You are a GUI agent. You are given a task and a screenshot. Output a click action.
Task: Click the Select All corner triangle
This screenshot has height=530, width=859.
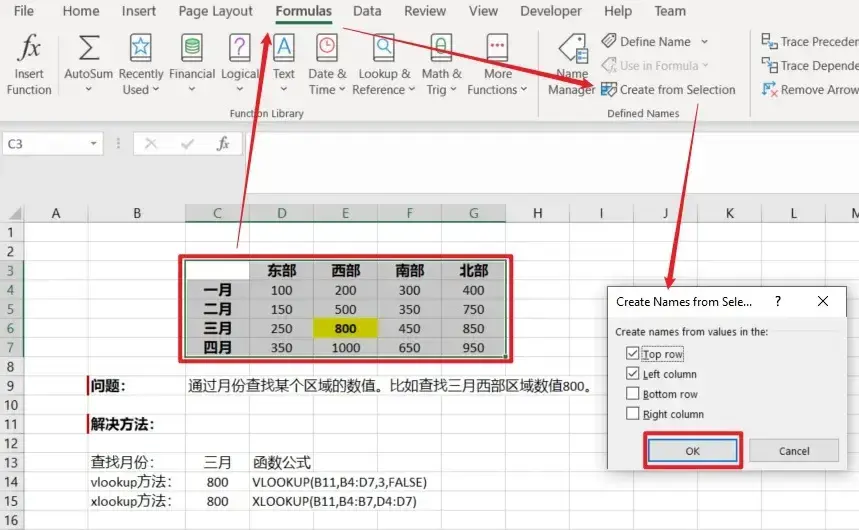tap(15, 213)
